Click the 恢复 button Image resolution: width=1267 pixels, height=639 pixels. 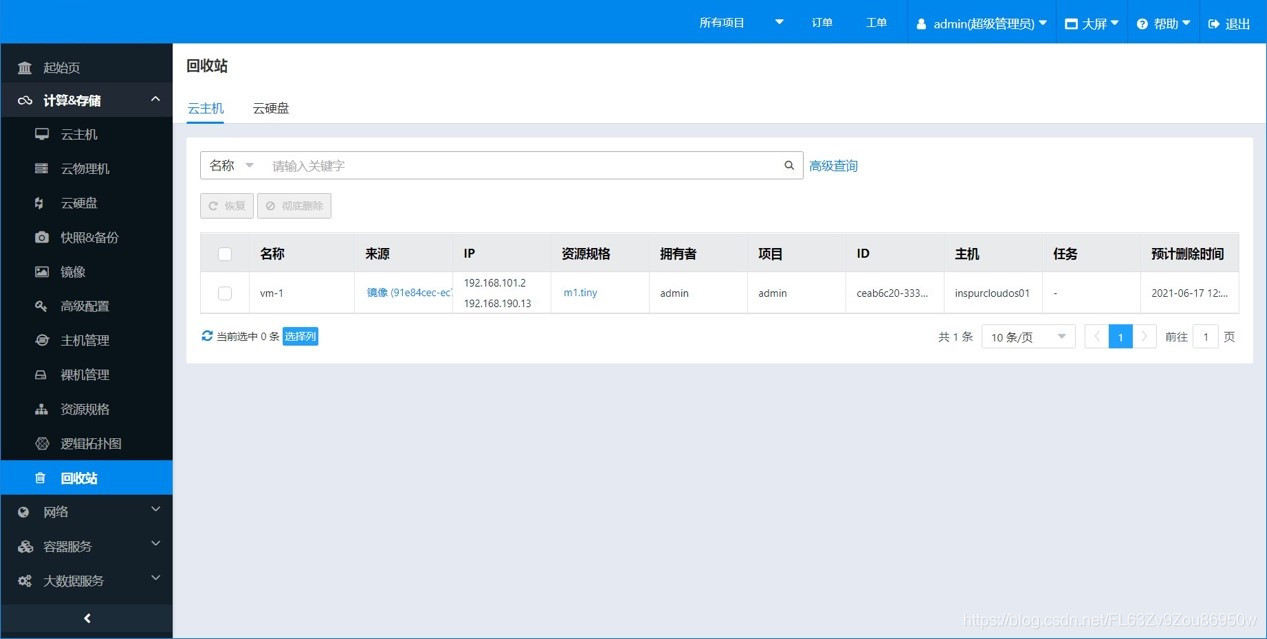click(x=227, y=206)
